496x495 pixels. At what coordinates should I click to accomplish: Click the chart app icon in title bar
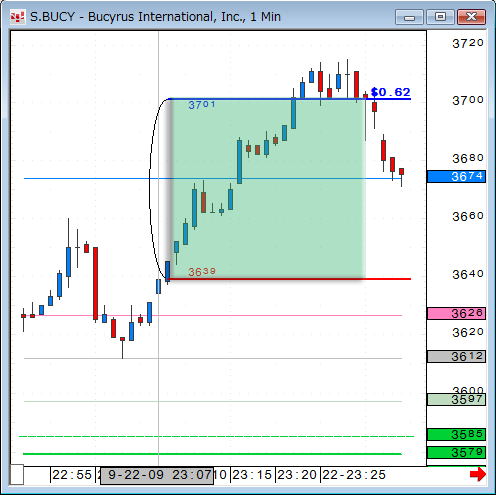[x=17, y=17]
